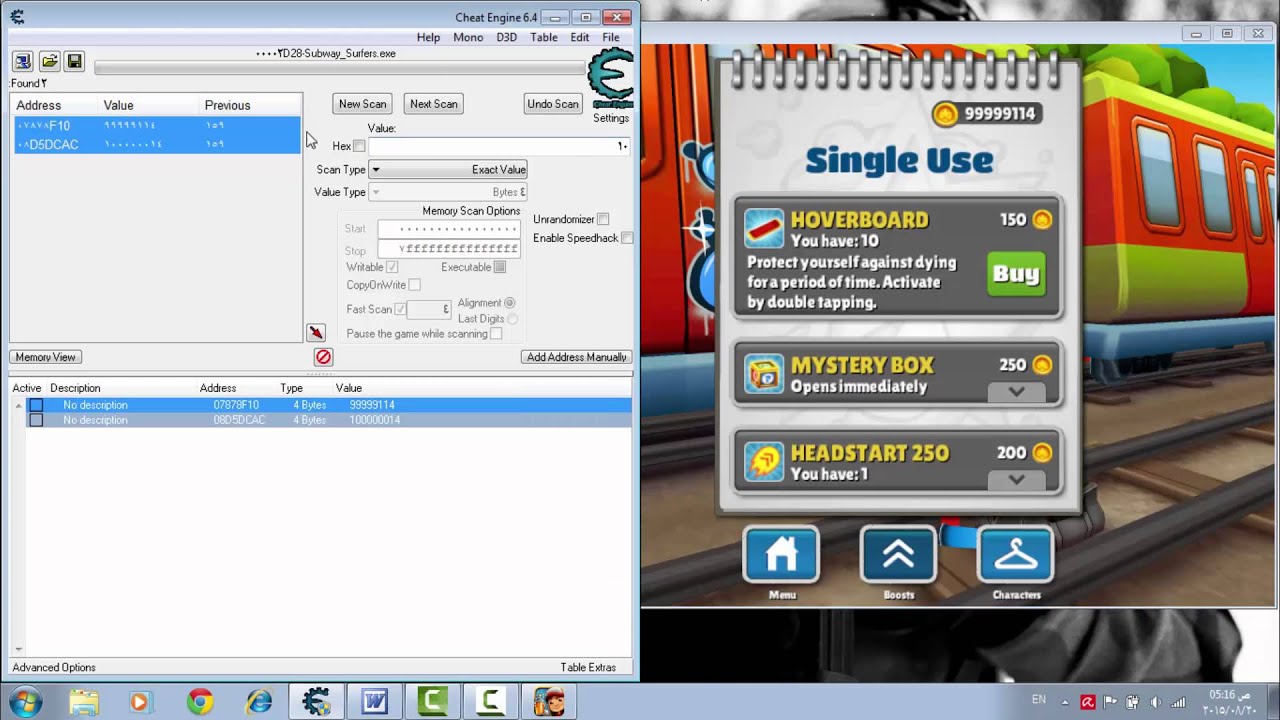
Task: Expand the Headstart 250 card chevron
Action: (x=1016, y=480)
